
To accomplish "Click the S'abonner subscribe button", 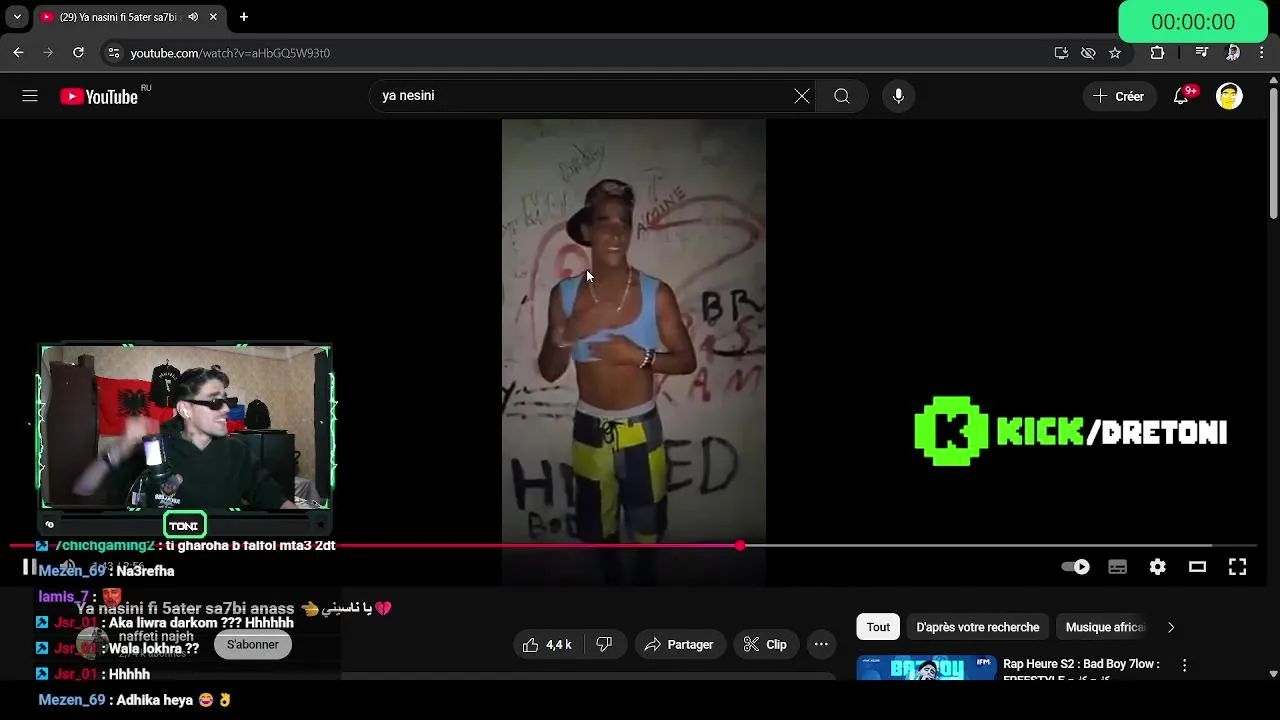I will click(253, 645).
